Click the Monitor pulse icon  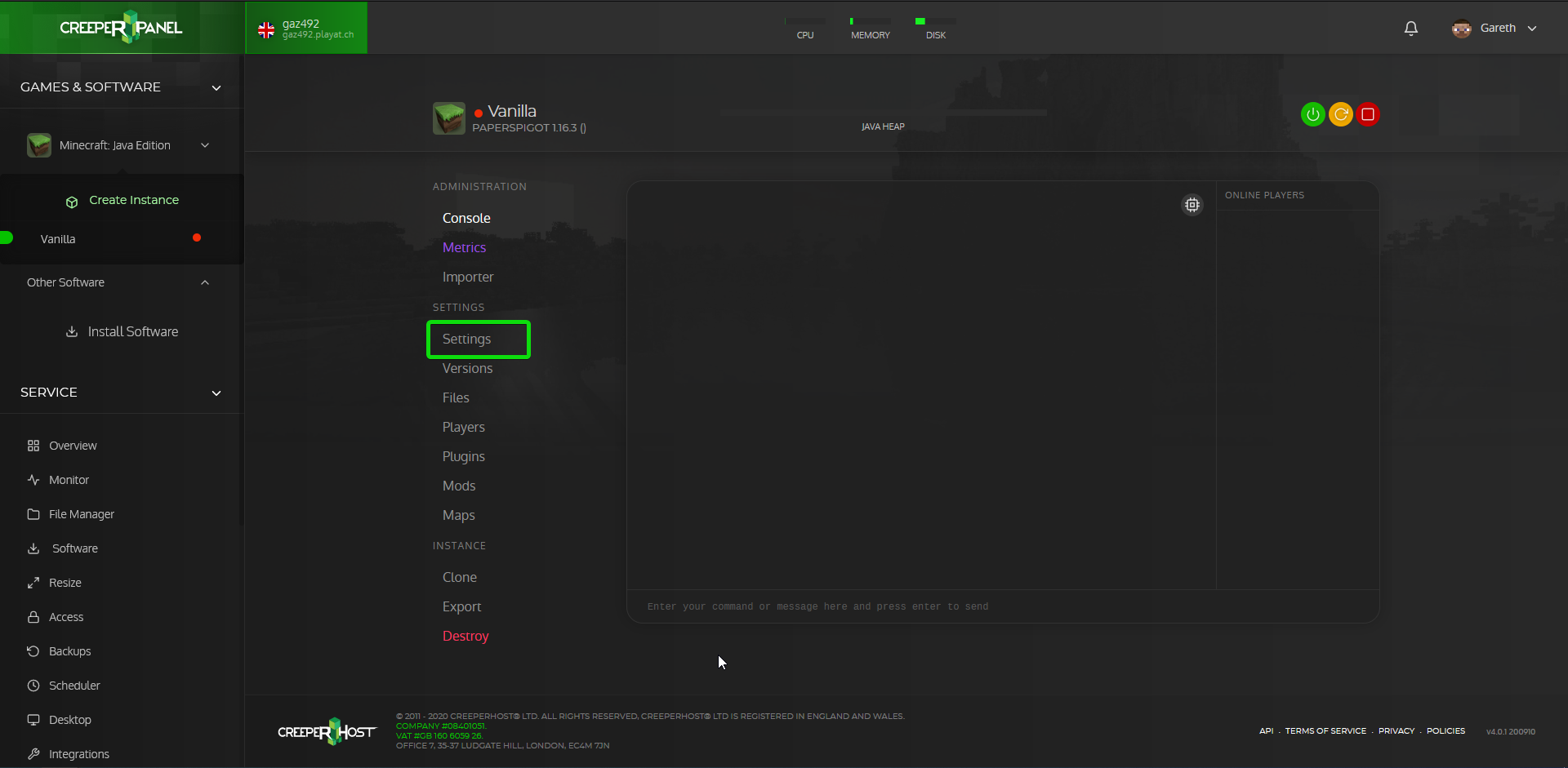(33, 480)
